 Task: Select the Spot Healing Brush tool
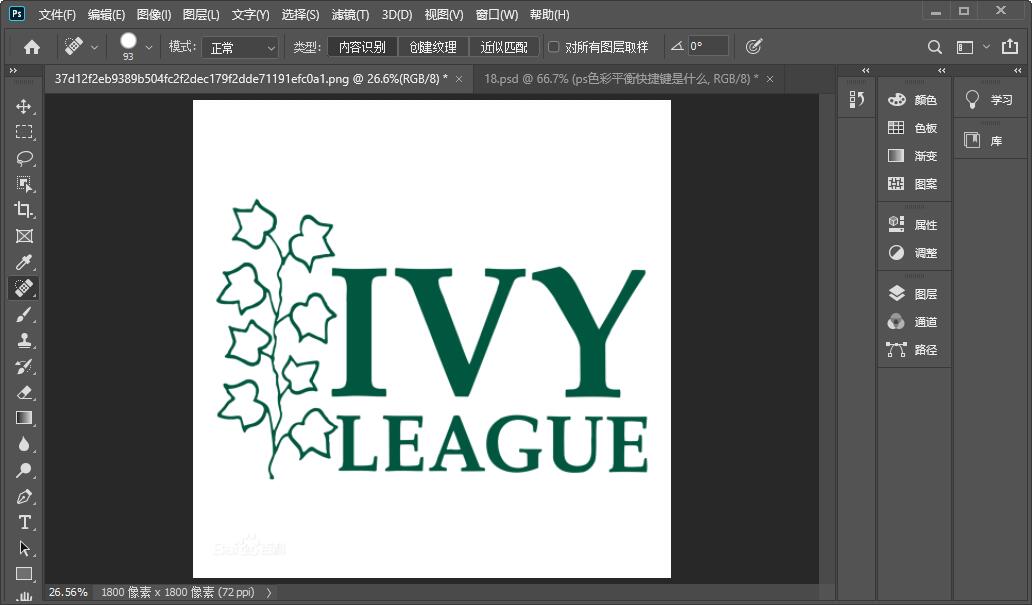point(24,288)
